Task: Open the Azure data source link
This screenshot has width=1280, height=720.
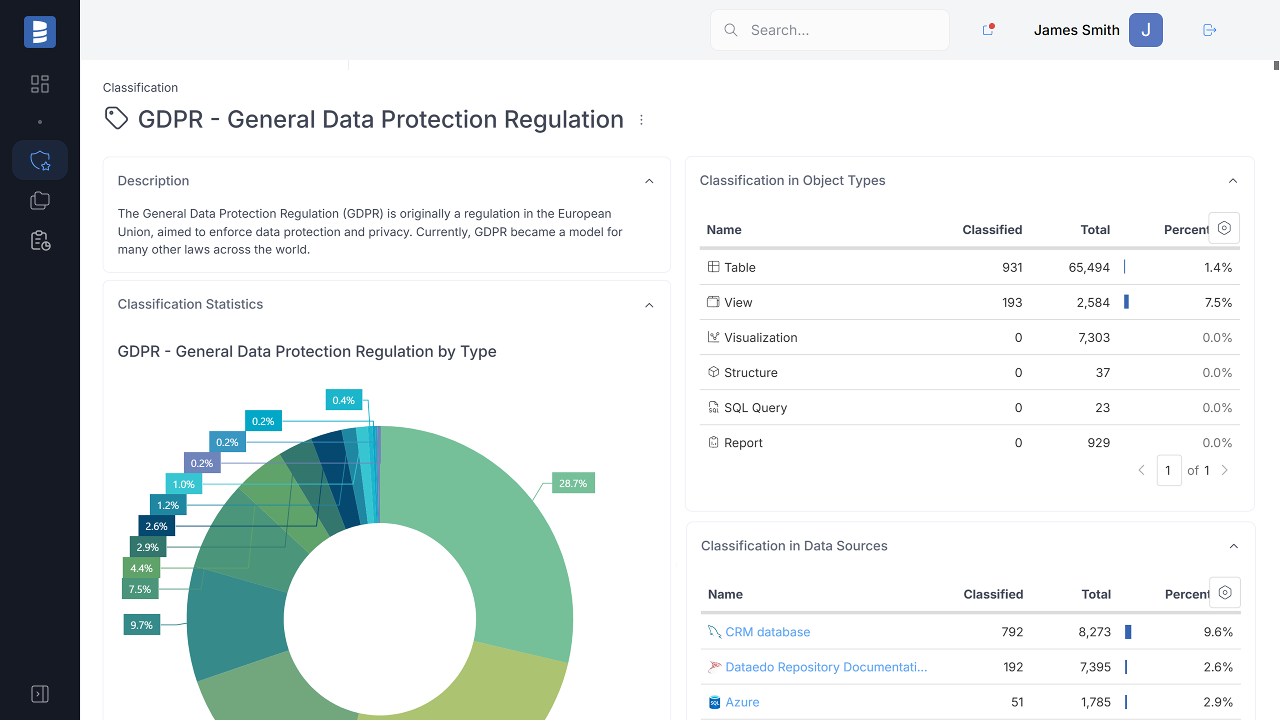Action: (741, 702)
